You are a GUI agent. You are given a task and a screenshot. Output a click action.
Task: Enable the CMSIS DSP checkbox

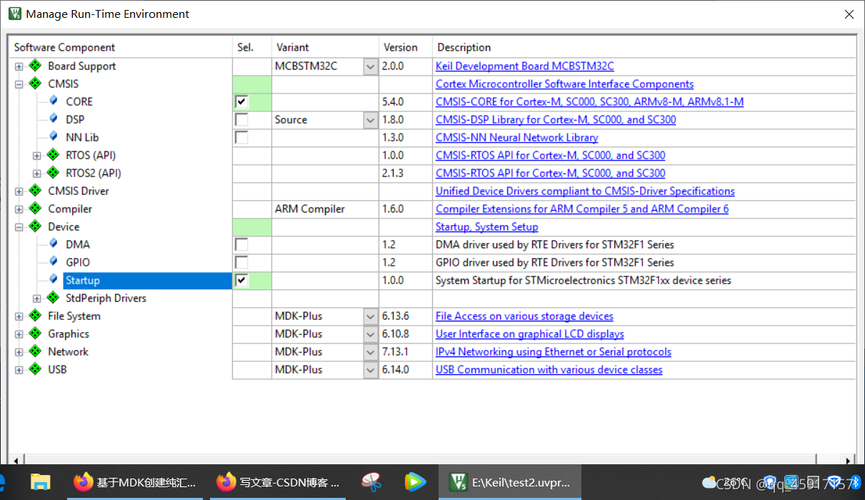242,119
